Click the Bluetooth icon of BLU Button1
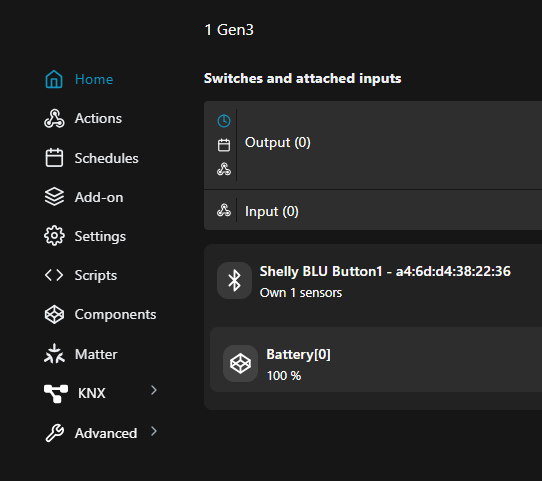 [x=234, y=281]
